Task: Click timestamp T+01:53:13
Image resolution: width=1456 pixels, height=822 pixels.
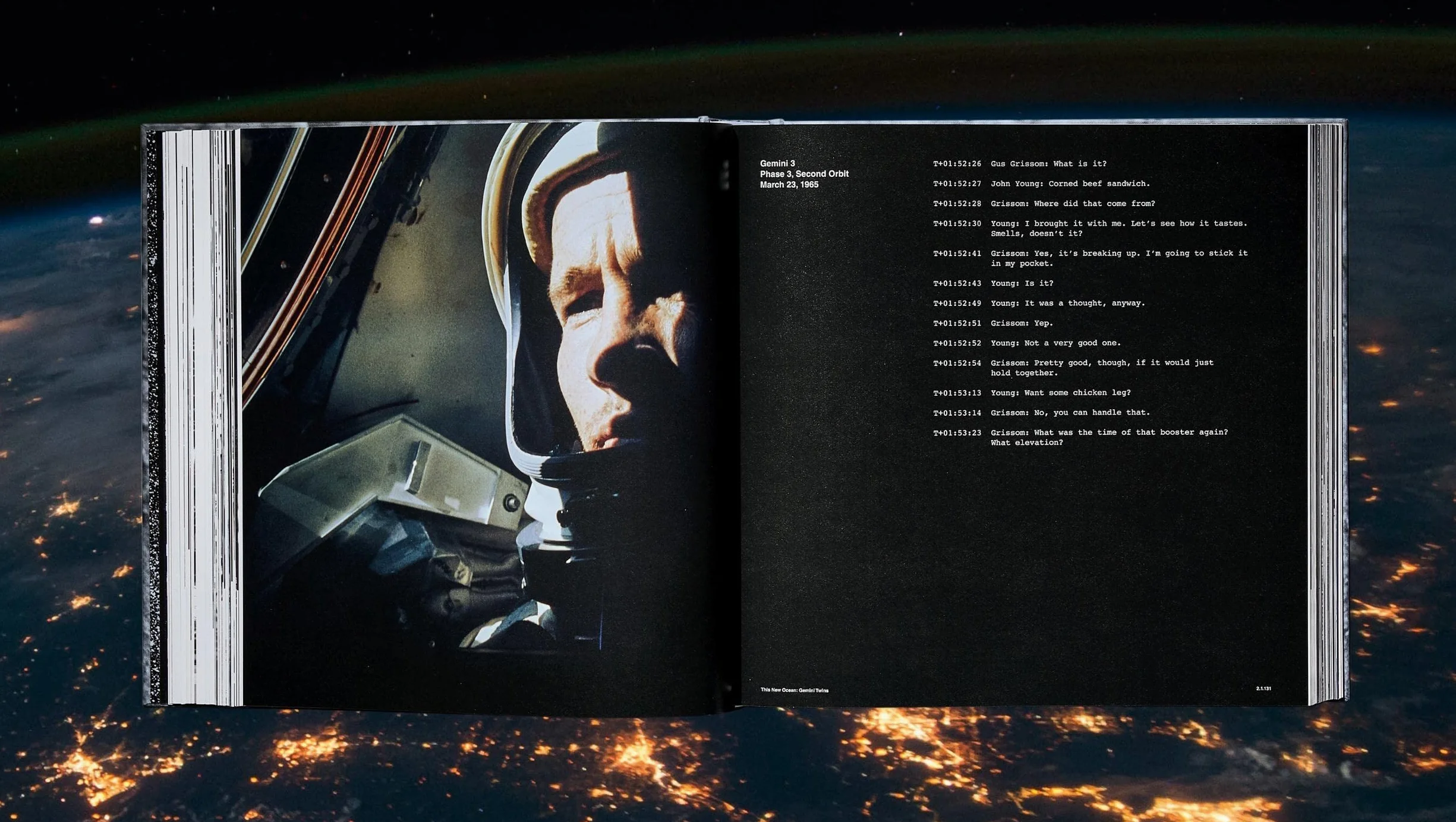Action: point(956,393)
